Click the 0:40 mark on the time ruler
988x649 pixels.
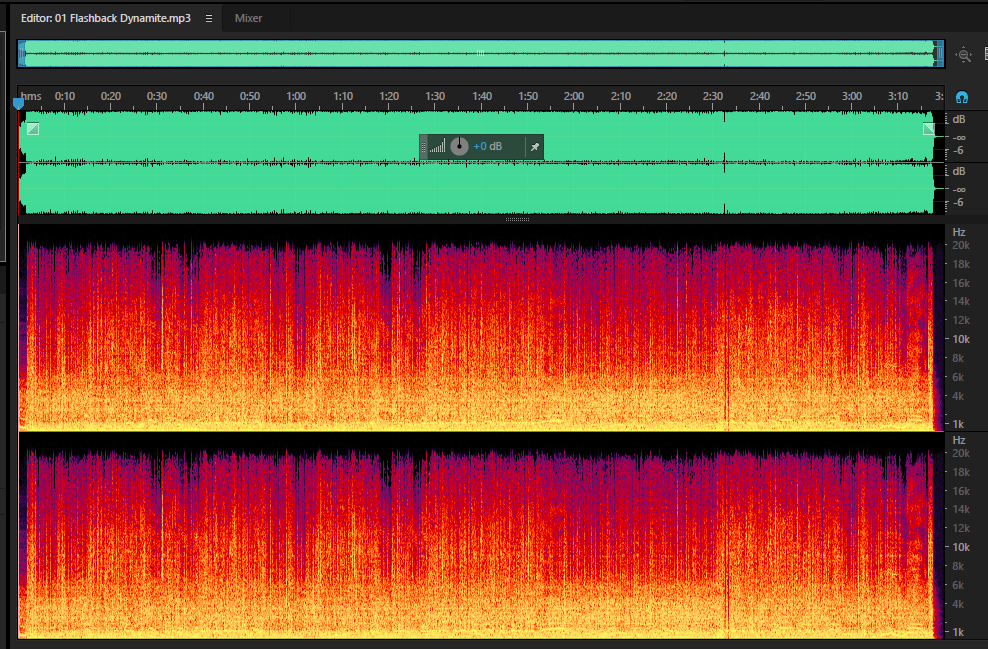[x=204, y=96]
